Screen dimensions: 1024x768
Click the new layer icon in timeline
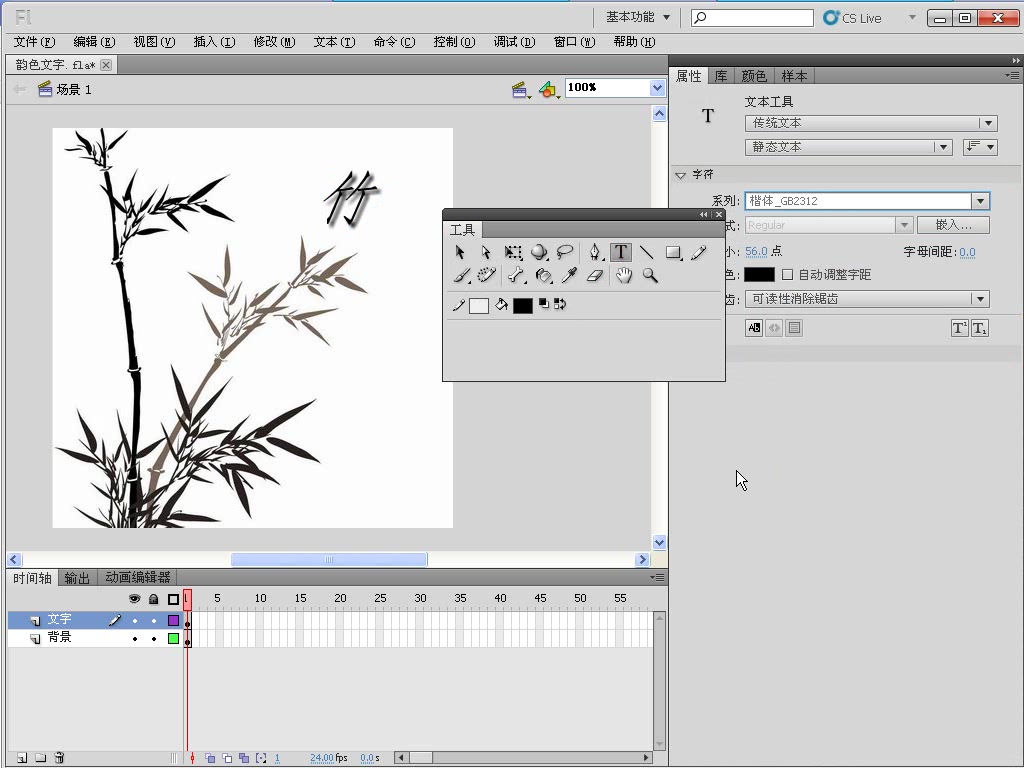point(23,757)
